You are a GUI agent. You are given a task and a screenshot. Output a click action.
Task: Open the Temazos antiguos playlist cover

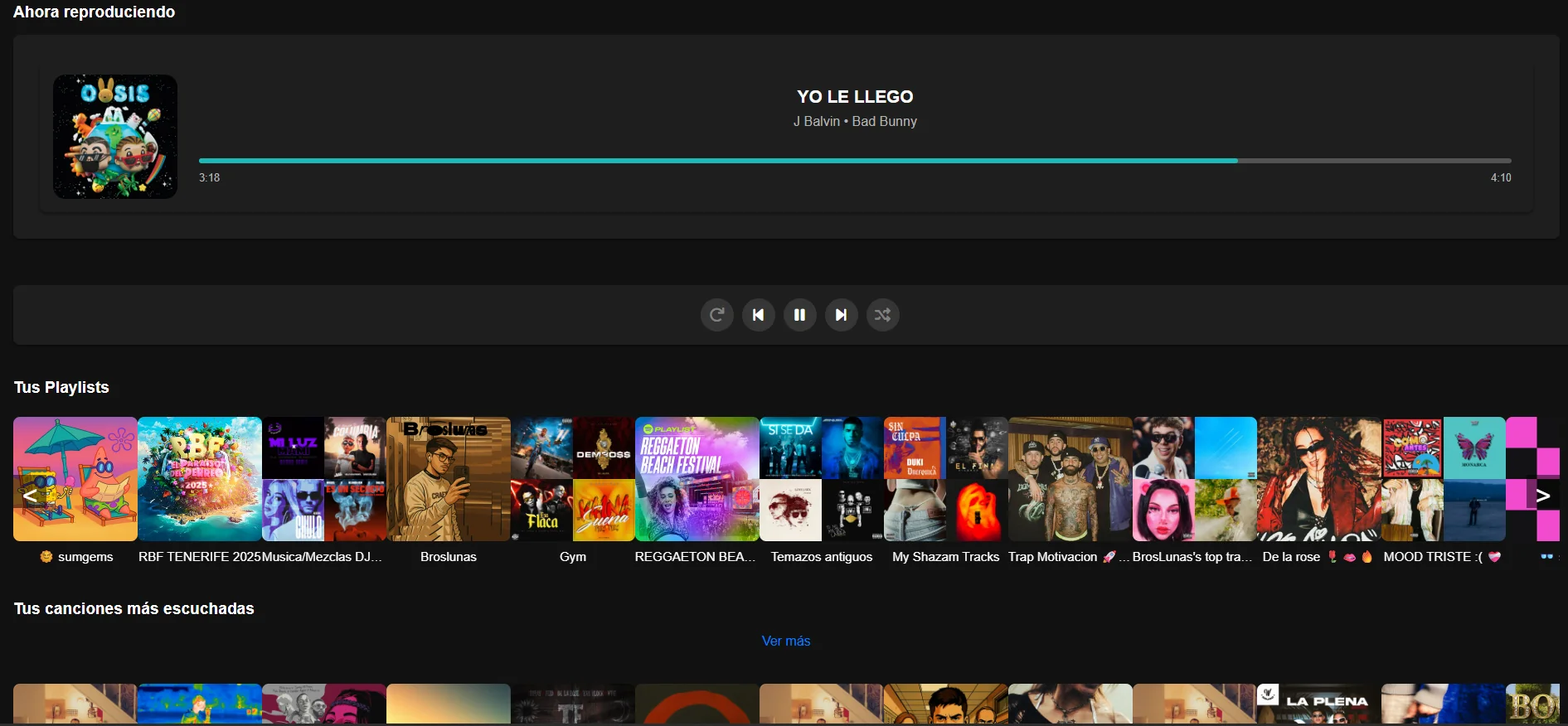tap(822, 479)
